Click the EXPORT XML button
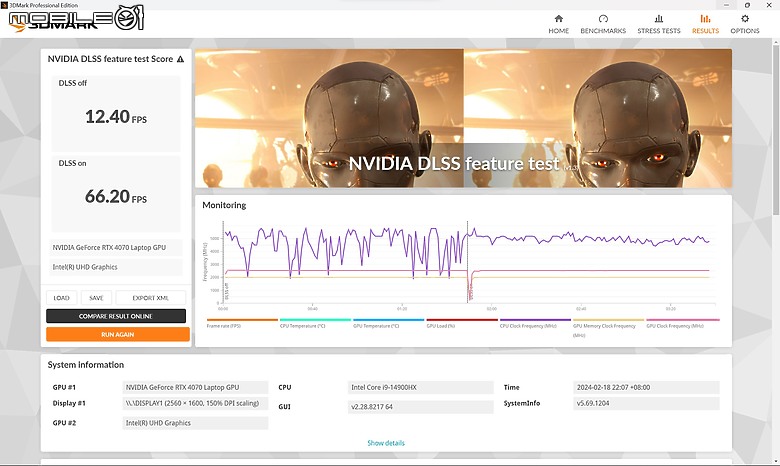Viewport: 780px width, 466px height. point(151,298)
